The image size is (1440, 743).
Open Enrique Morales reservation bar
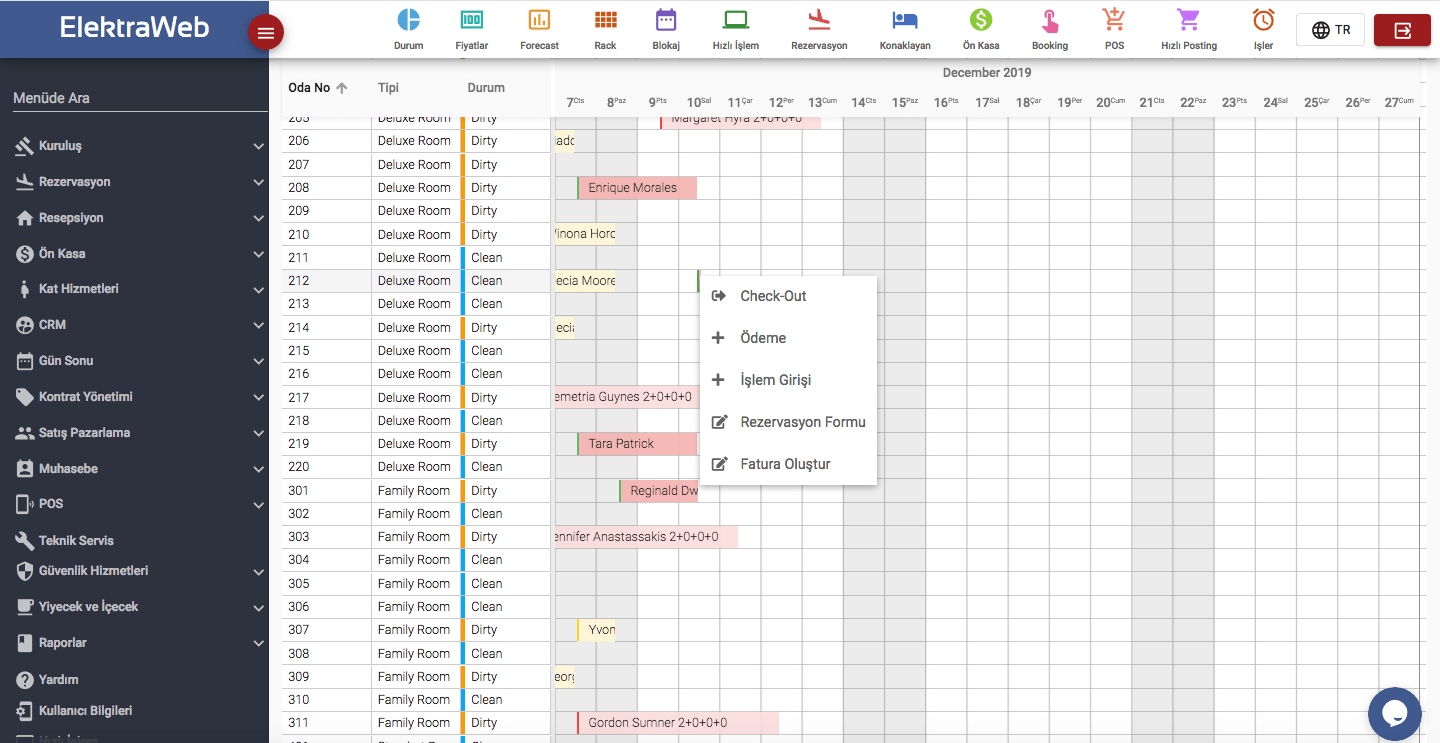[637, 188]
